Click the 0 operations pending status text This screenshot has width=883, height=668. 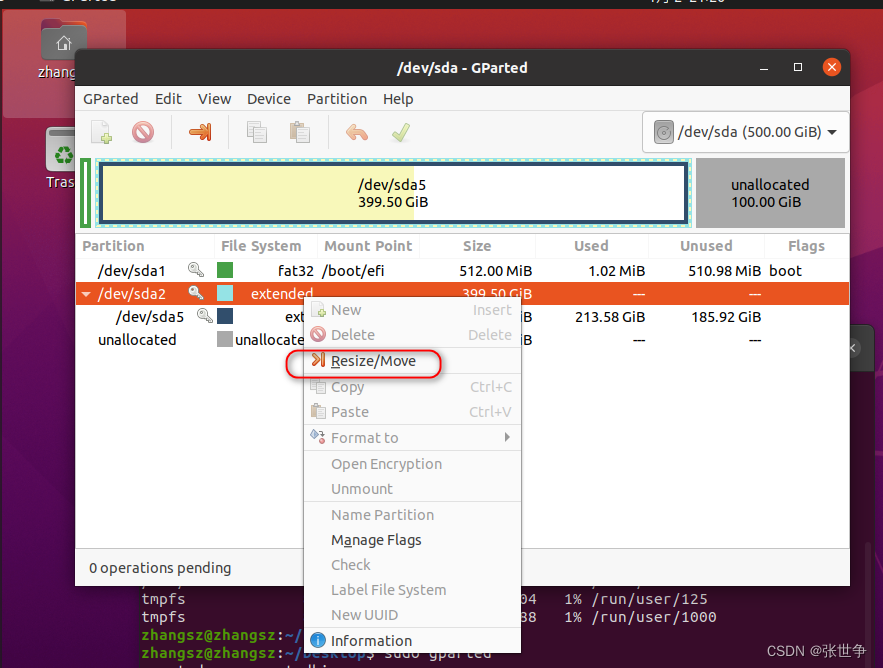[160, 568]
